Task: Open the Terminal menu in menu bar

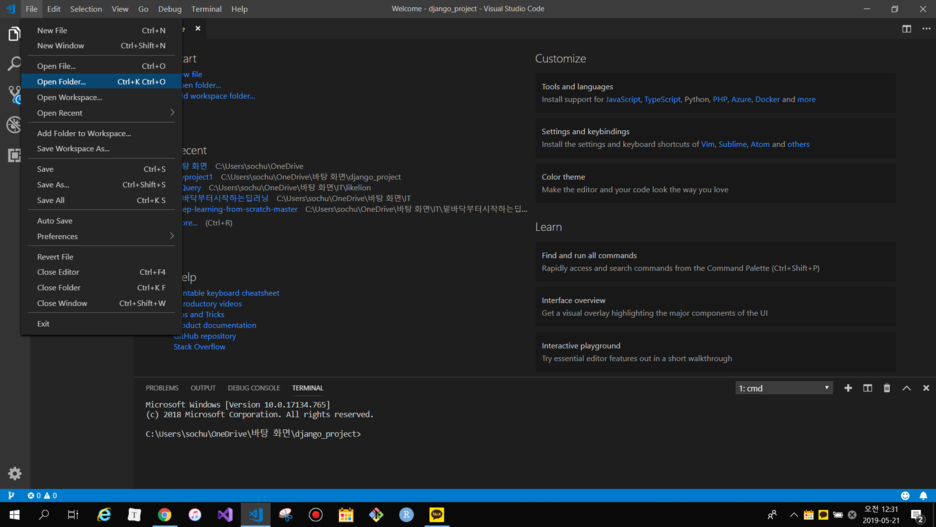Action: 206,9
